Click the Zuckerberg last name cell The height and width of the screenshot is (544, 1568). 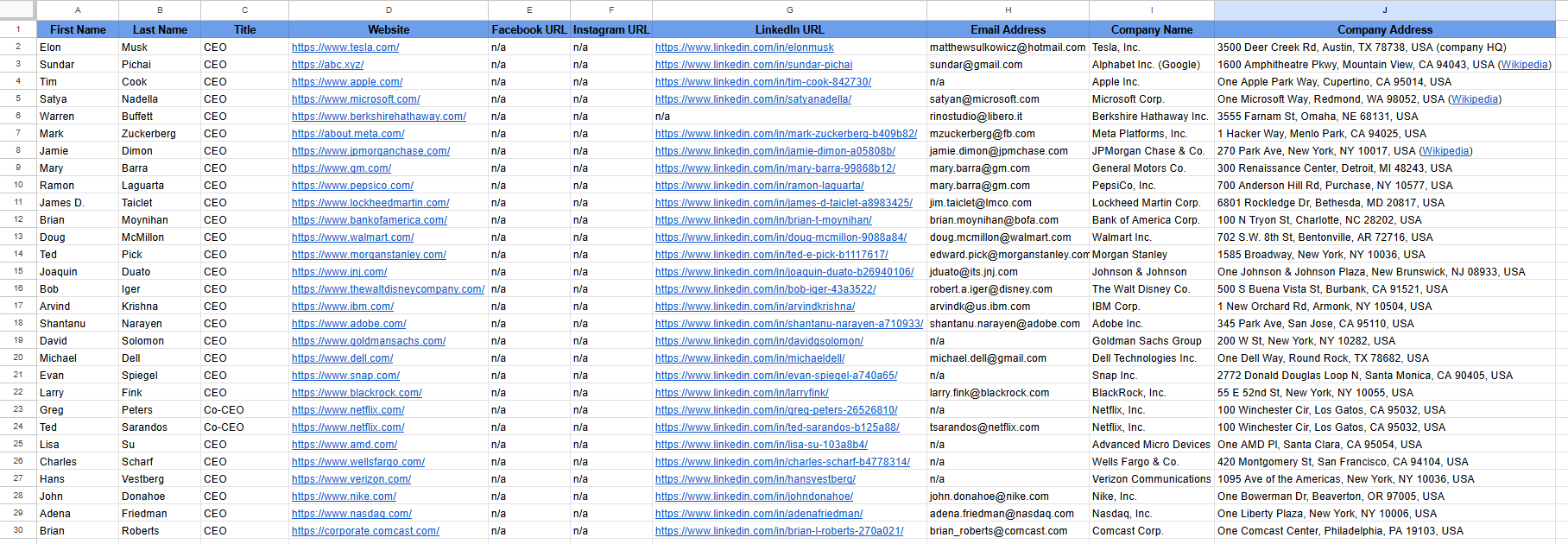tap(160, 134)
